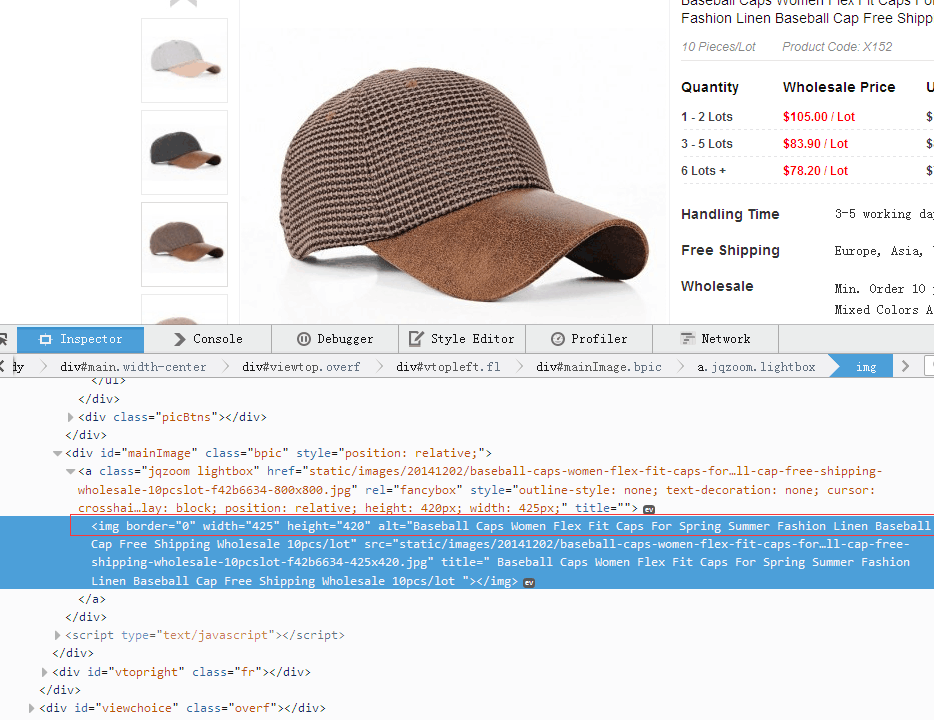Click the 10 Pieces/Lot text
The image size is (934, 720).
[718, 46]
